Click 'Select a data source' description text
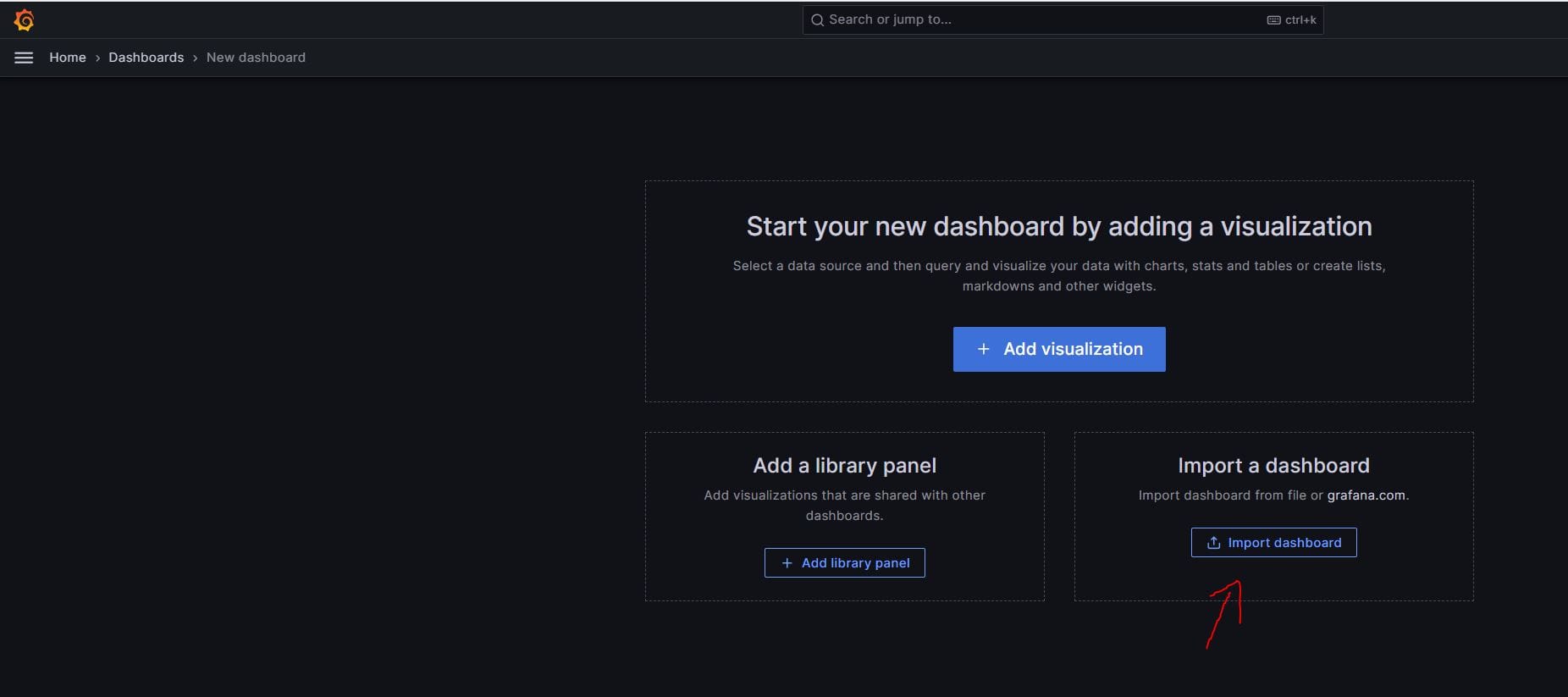The height and width of the screenshot is (697, 1568). 1059,276
